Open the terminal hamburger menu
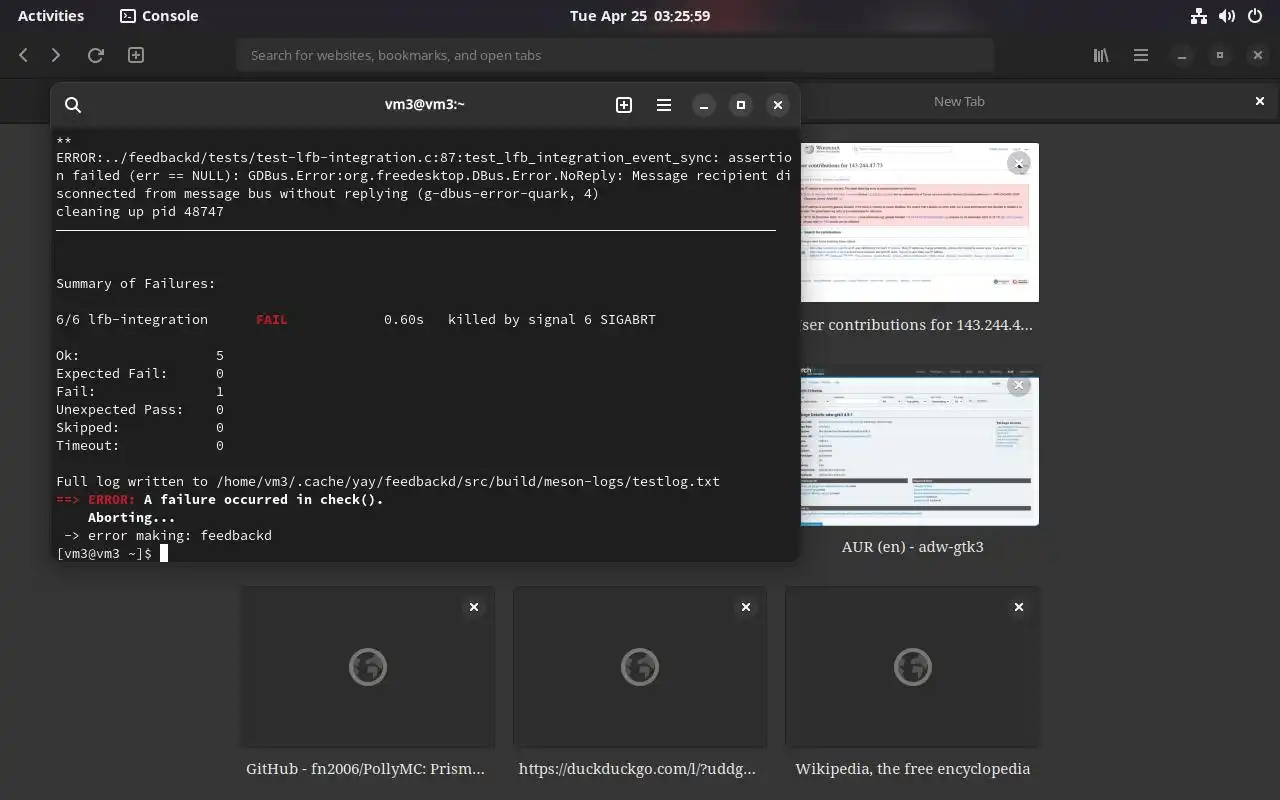Screen dimensions: 1280x800 (664, 105)
